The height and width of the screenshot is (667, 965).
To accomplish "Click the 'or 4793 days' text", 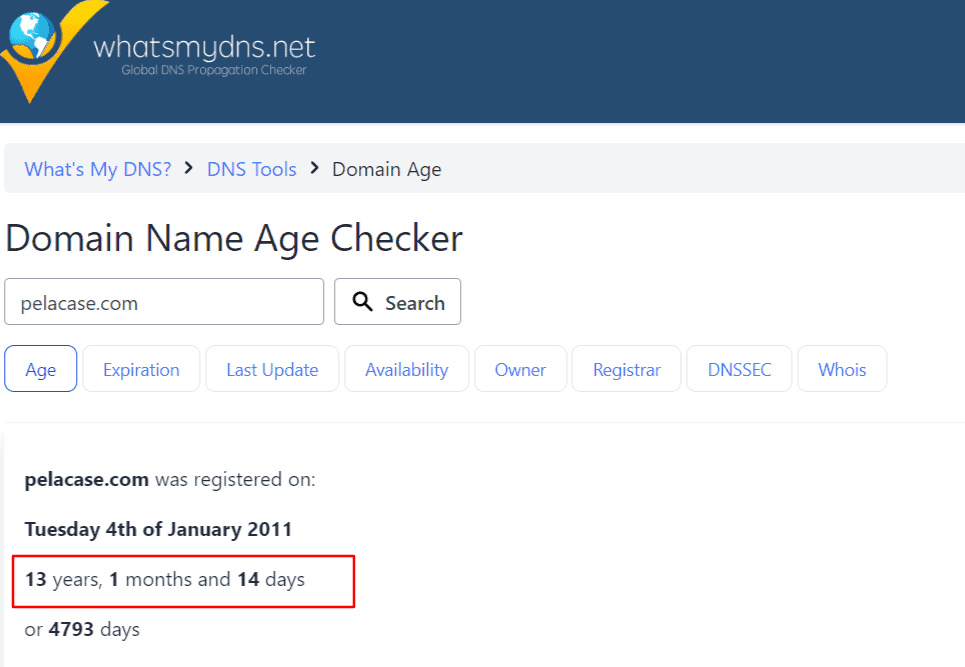I will (x=82, y=629).
